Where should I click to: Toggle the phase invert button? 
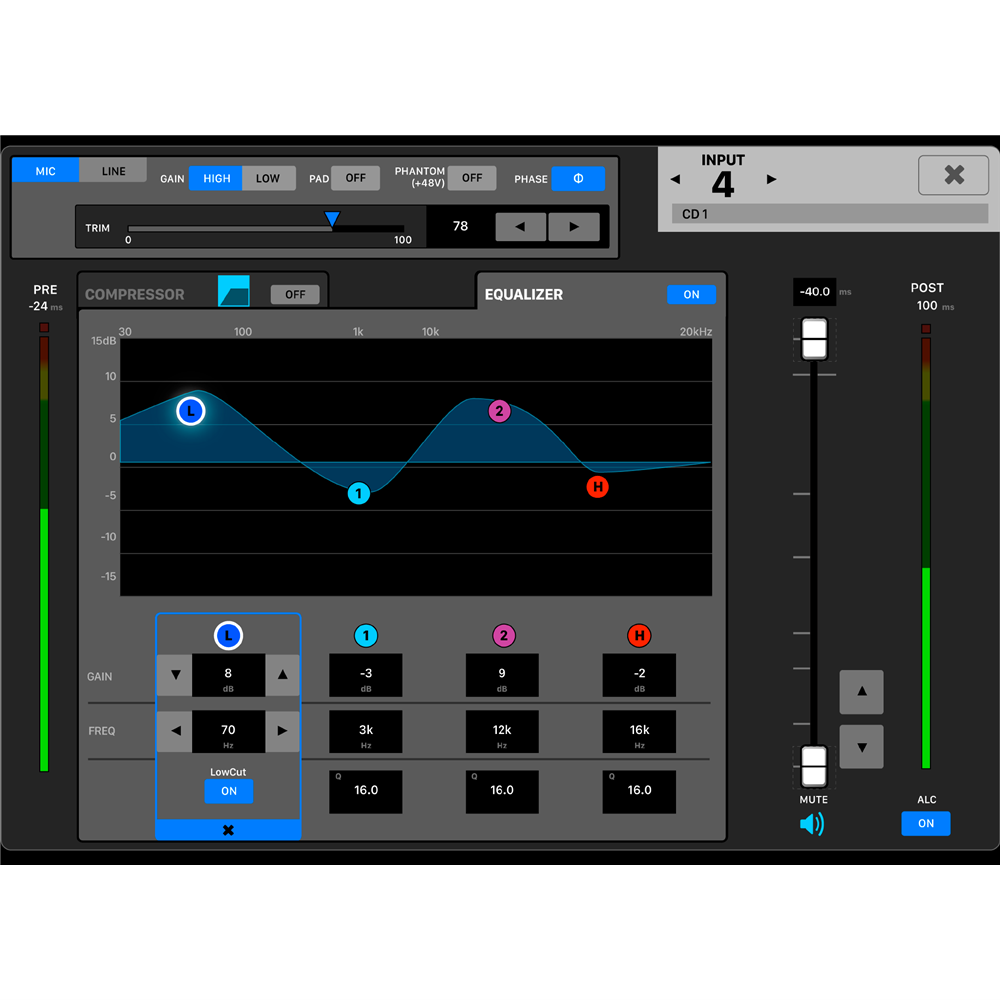point(578,179)
